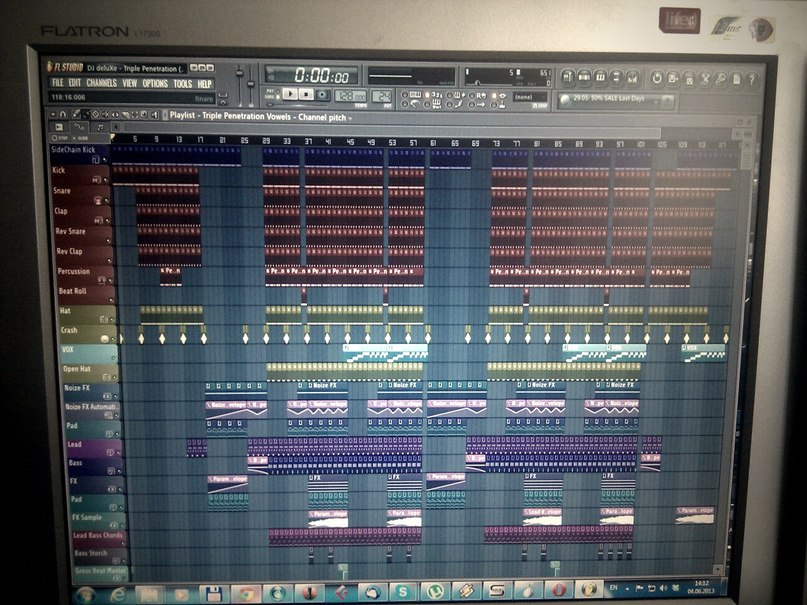The width and height of the screenshot is (807, 605).
Task: Open Google Chrome from the taskbar
Action: click(x=245, y=593)
